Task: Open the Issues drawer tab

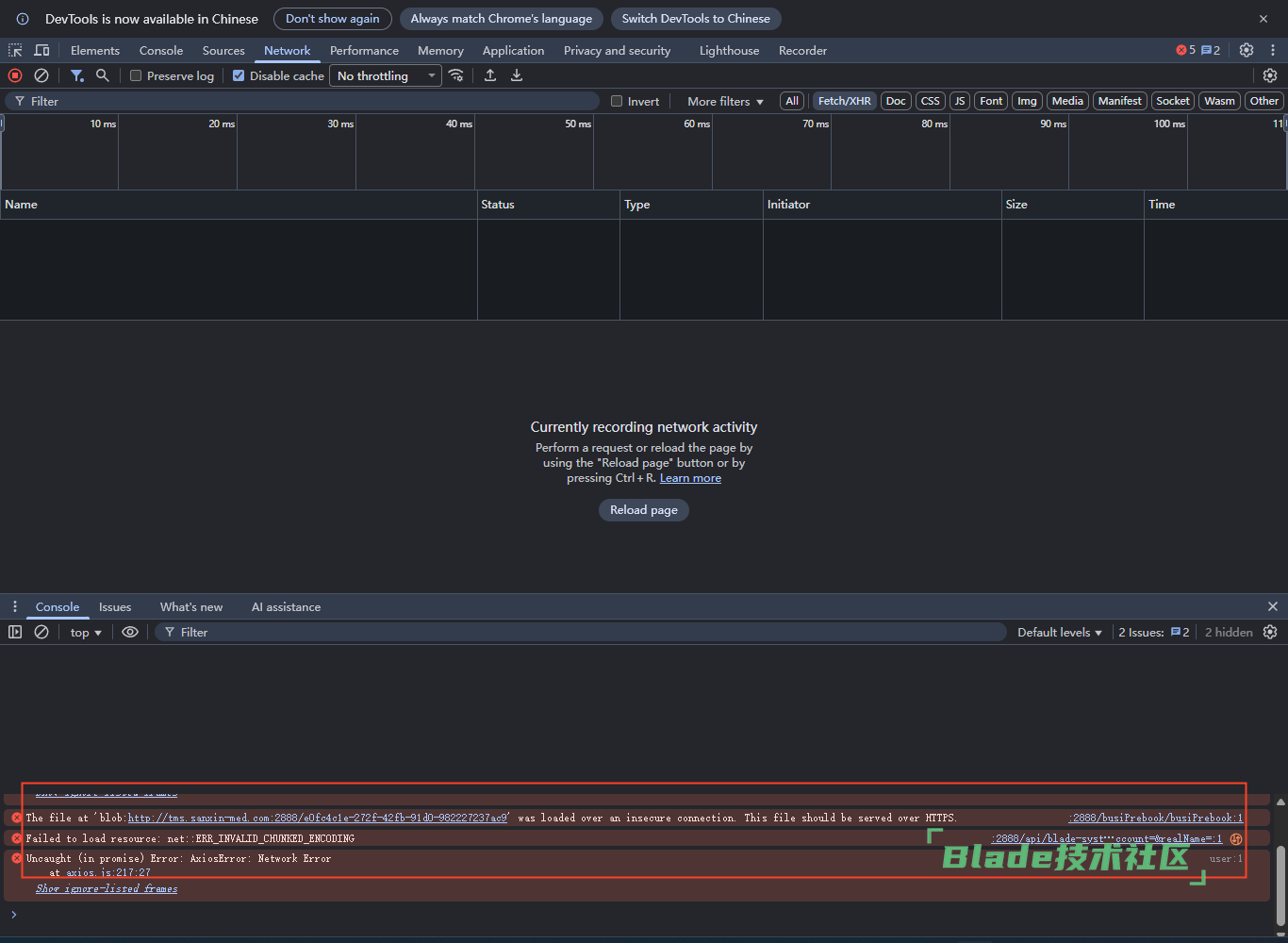Action: [x=115, y=606]
